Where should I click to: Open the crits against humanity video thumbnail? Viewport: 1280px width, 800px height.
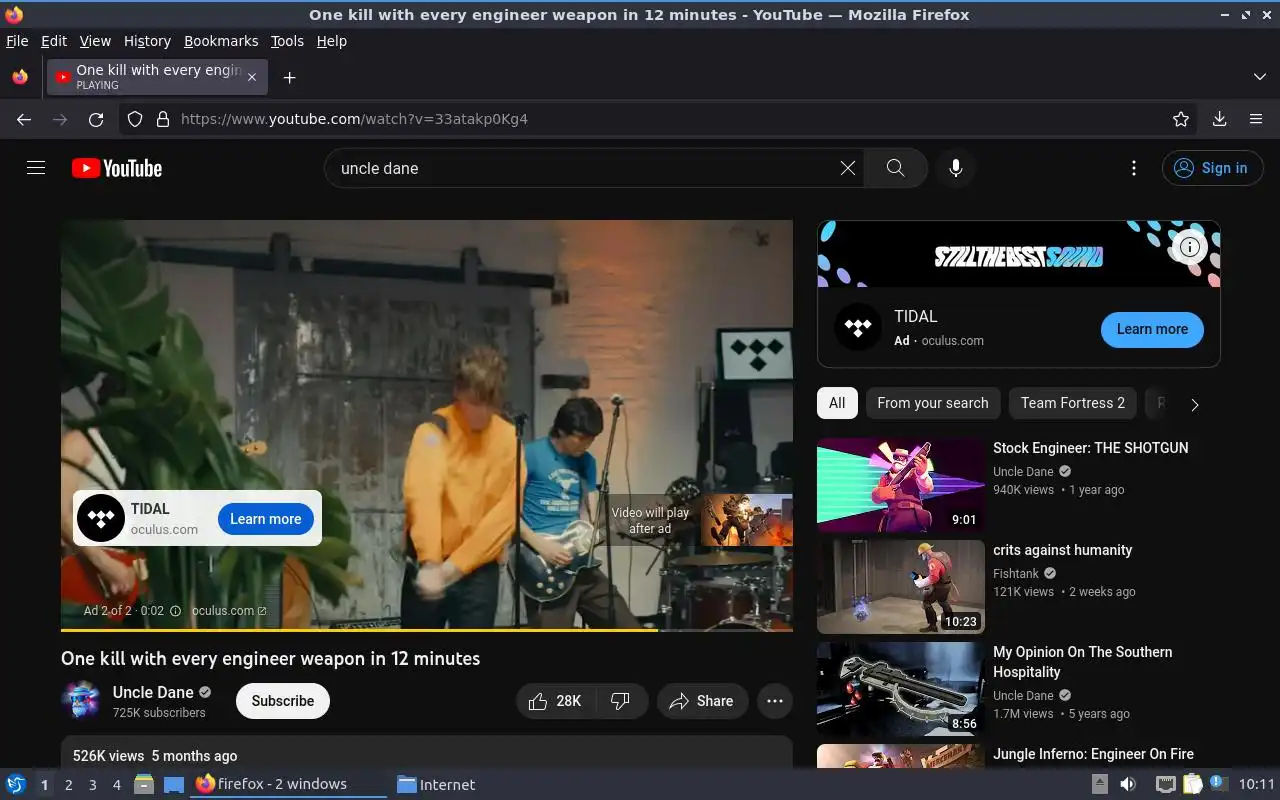click(x=901, y=587)
